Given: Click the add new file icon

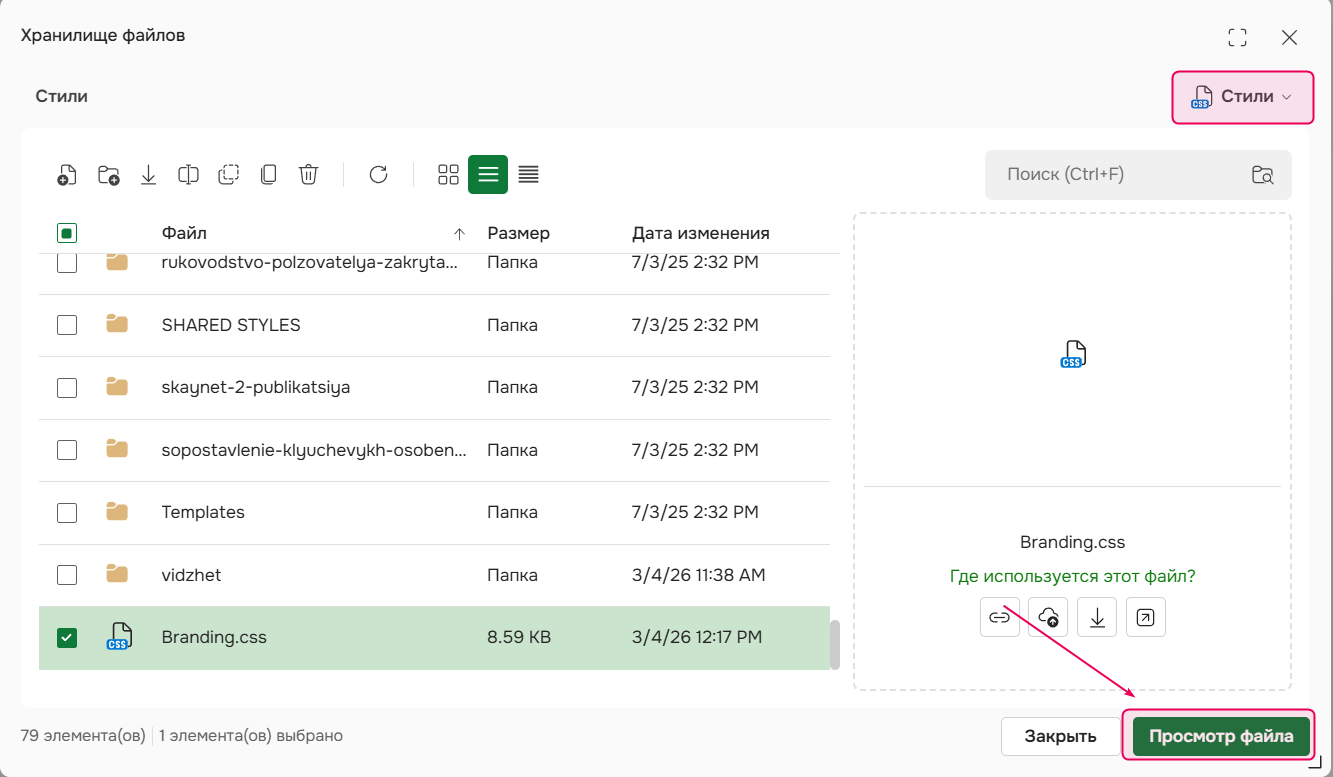Looking at the screenshot, I should click(67, 175).
